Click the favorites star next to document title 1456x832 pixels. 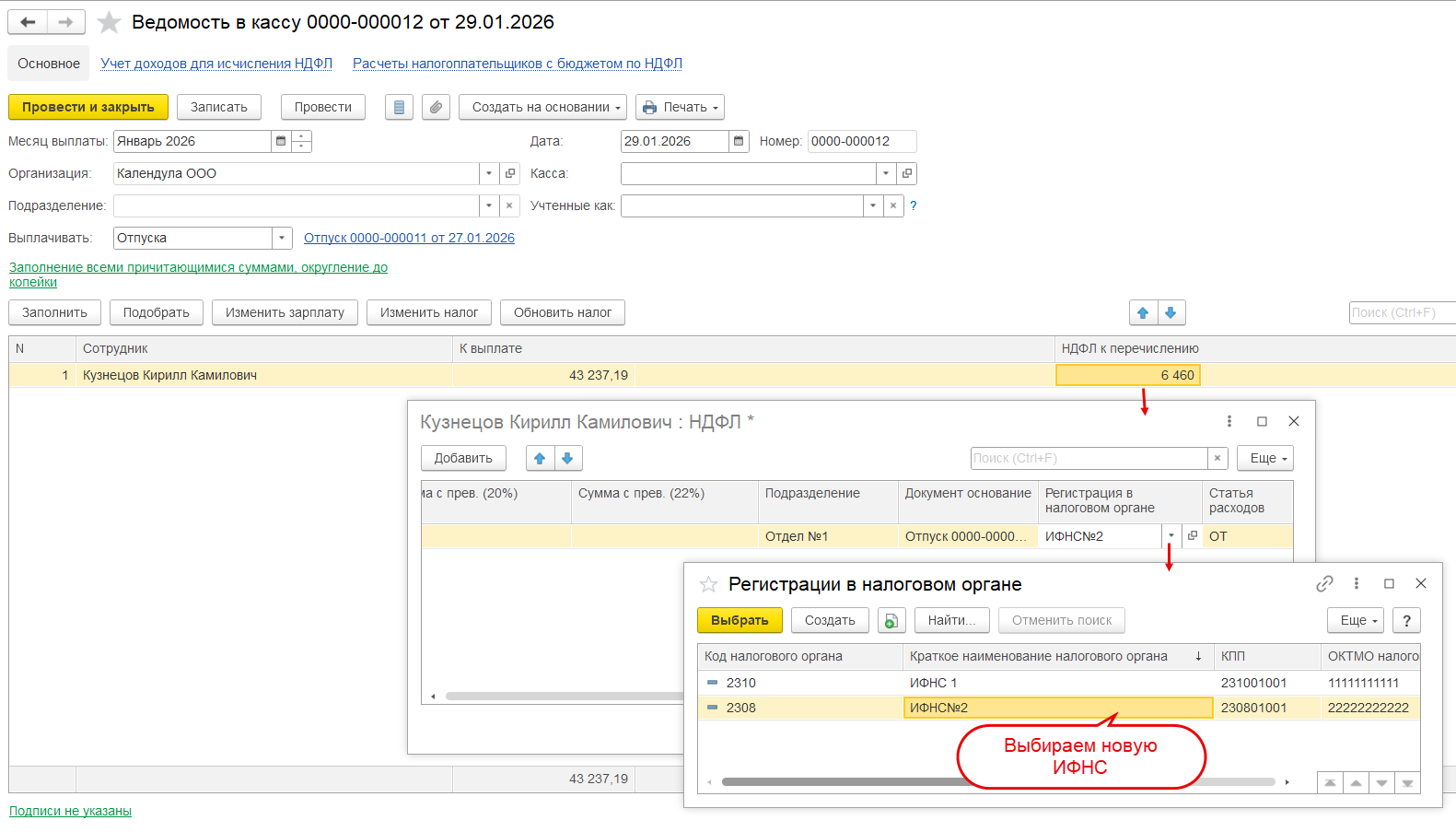point(109,22)
